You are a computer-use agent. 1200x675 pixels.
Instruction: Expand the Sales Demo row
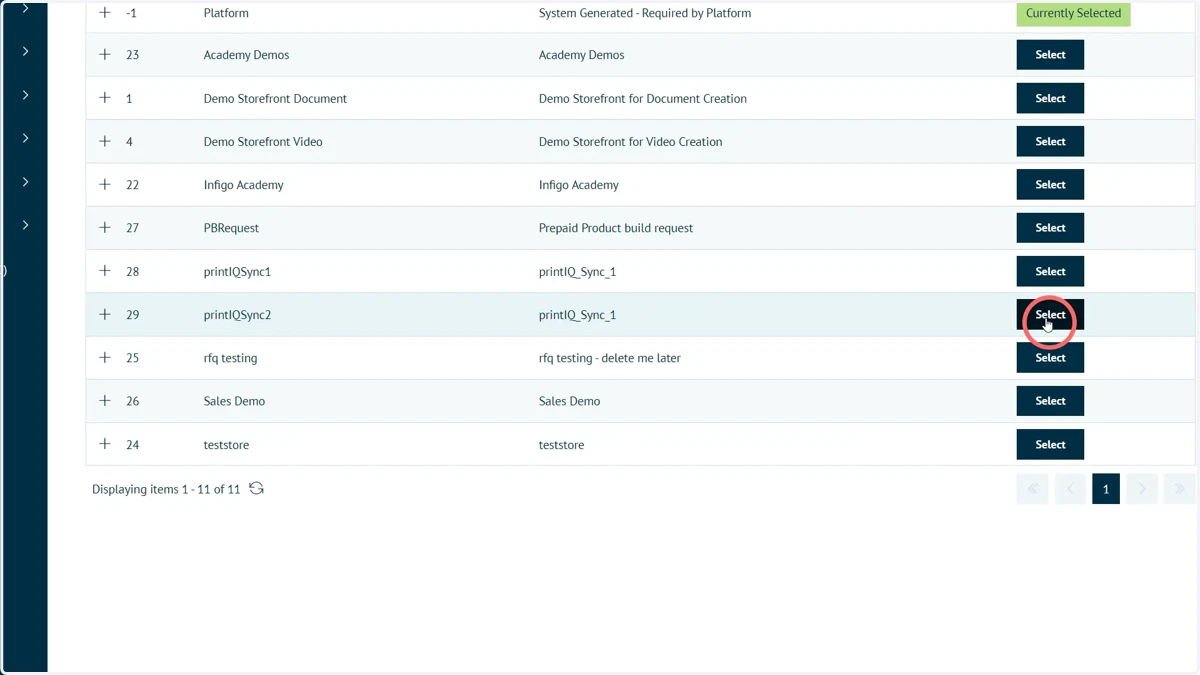pos(105,400)
